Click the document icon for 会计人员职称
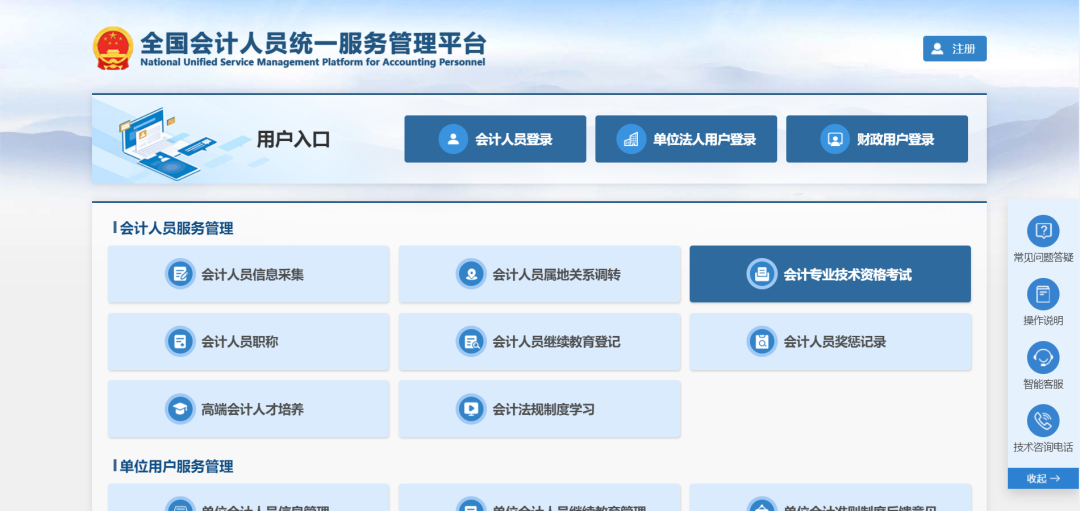Viewport: 1080px width, 511px height. tap(180, 342)
